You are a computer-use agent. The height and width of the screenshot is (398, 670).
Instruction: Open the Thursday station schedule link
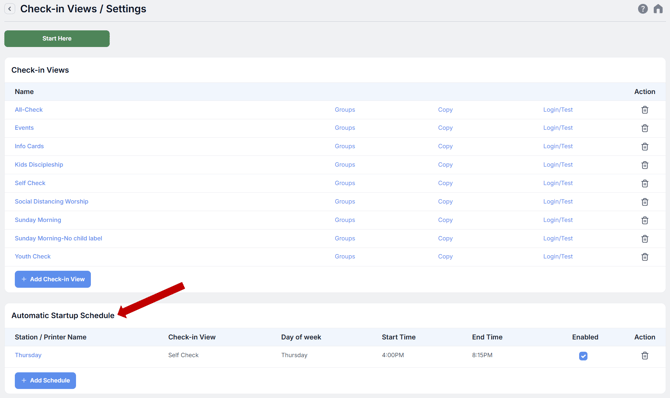coord(28,355)
